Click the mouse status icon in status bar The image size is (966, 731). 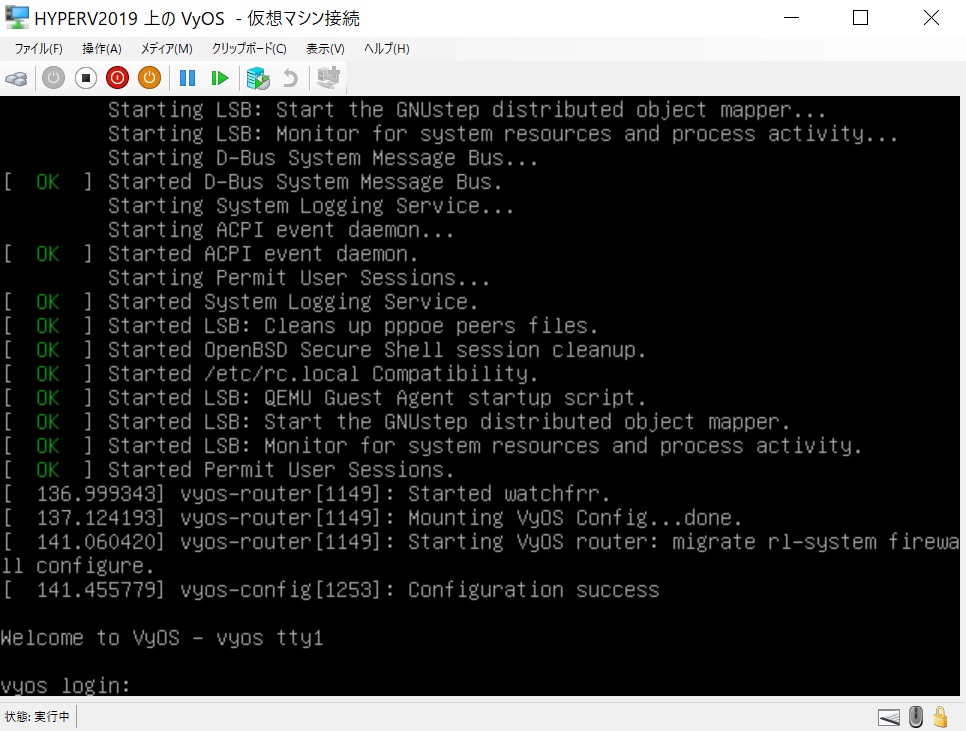point(916,717)
